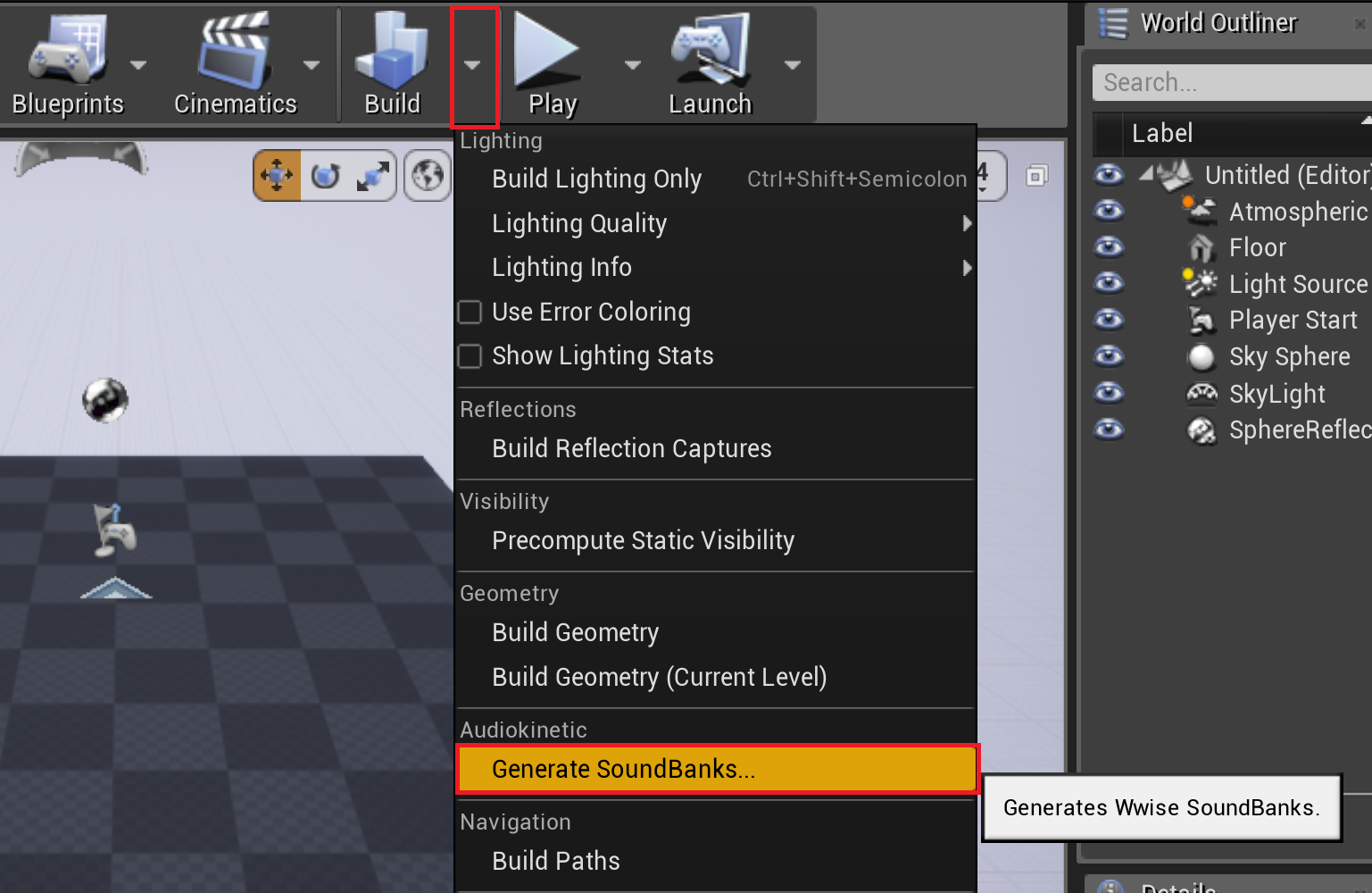The height and width of the screenshot is (893, 1372).
Task: Click the World Outliner search field
Action: [1232, 81]
